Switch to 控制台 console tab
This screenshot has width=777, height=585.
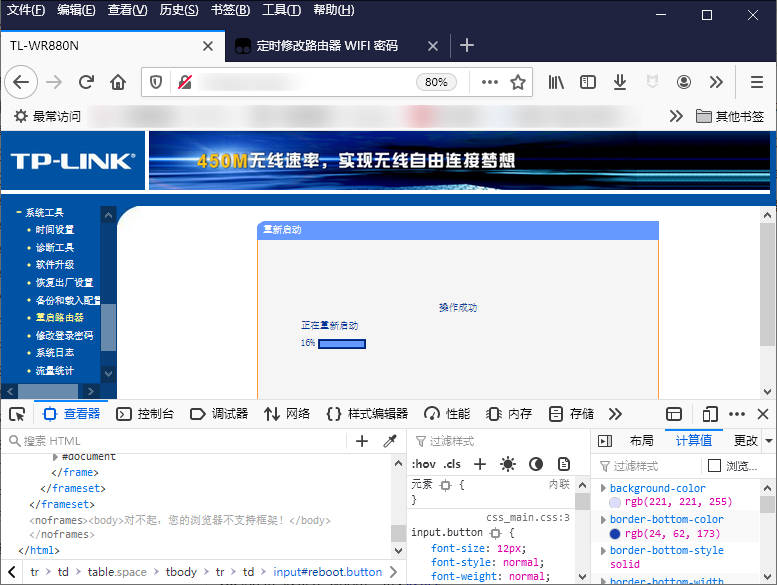pyautogui.click(x=145, y=414)
